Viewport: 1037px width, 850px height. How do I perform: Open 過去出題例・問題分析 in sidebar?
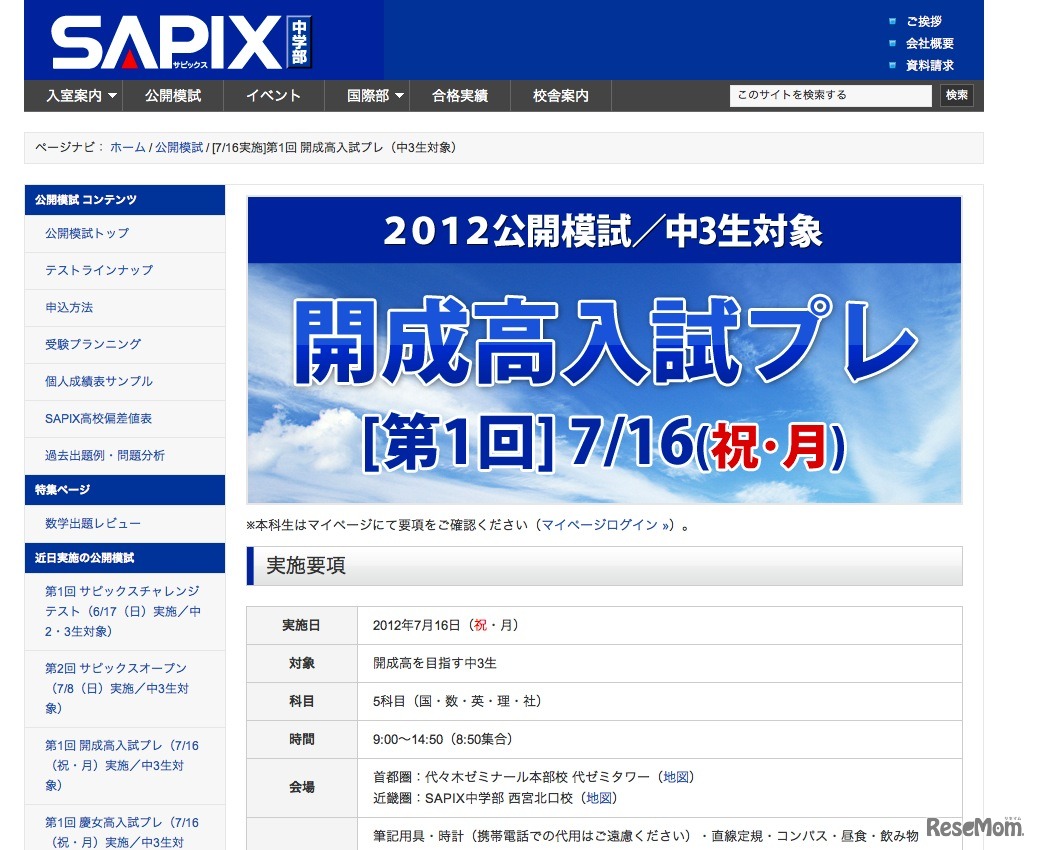[105, 456]
